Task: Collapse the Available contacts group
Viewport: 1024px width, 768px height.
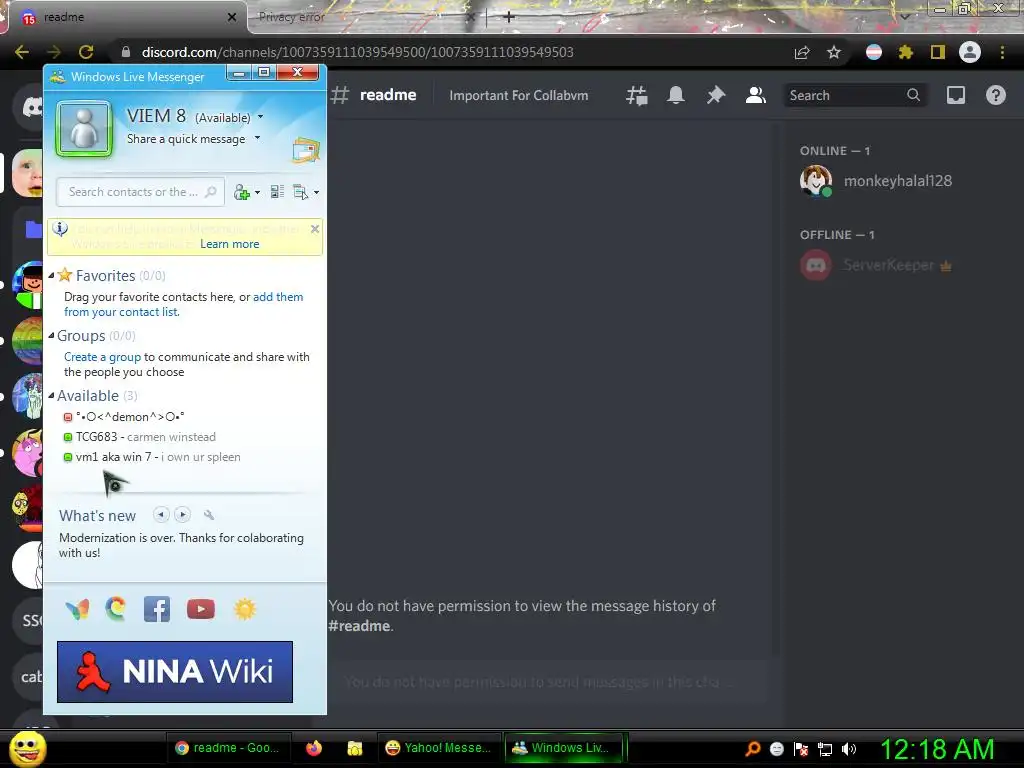Action: [x=52, y=396]
